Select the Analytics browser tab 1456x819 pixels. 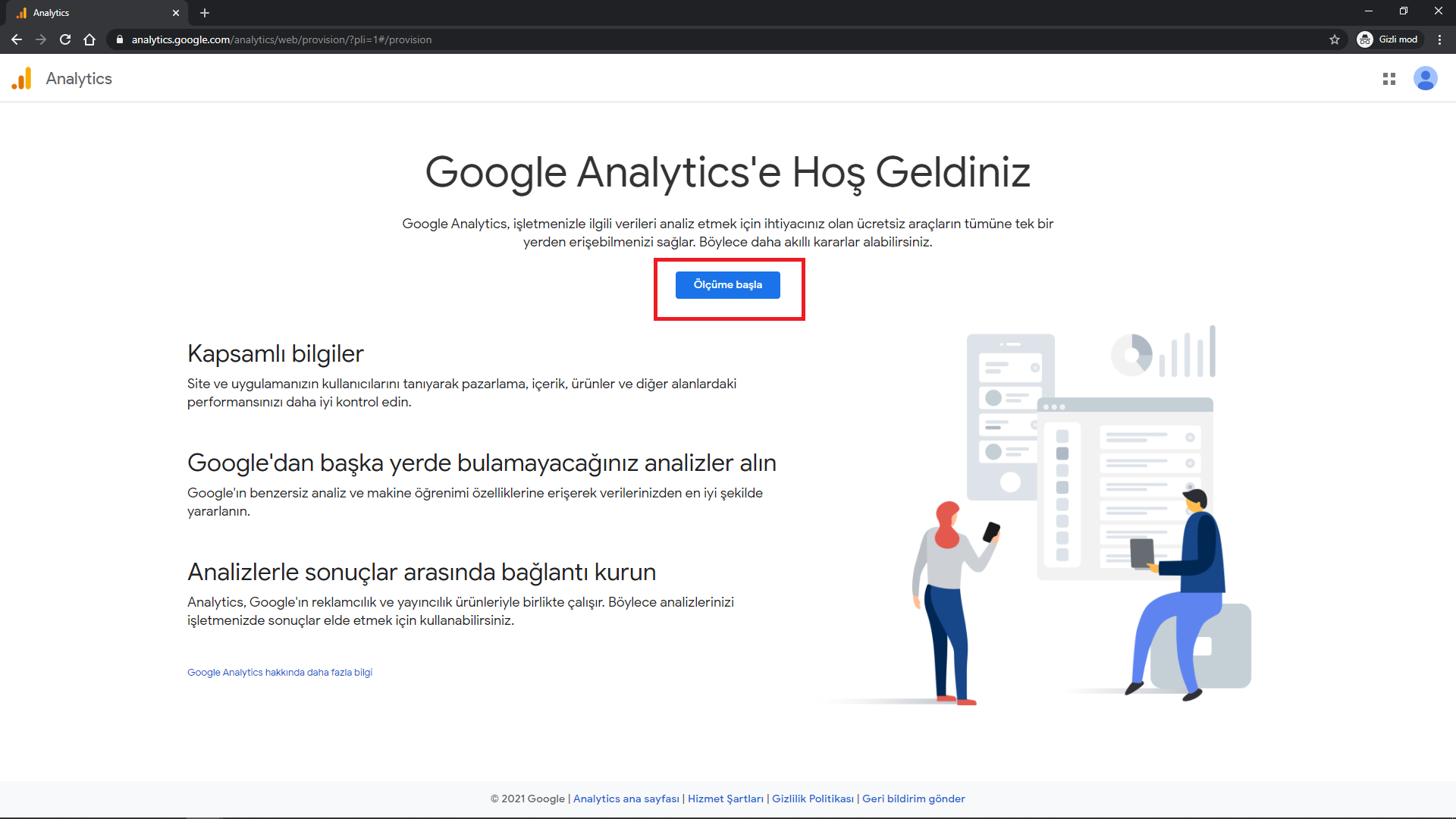click(x=97, y=13)
